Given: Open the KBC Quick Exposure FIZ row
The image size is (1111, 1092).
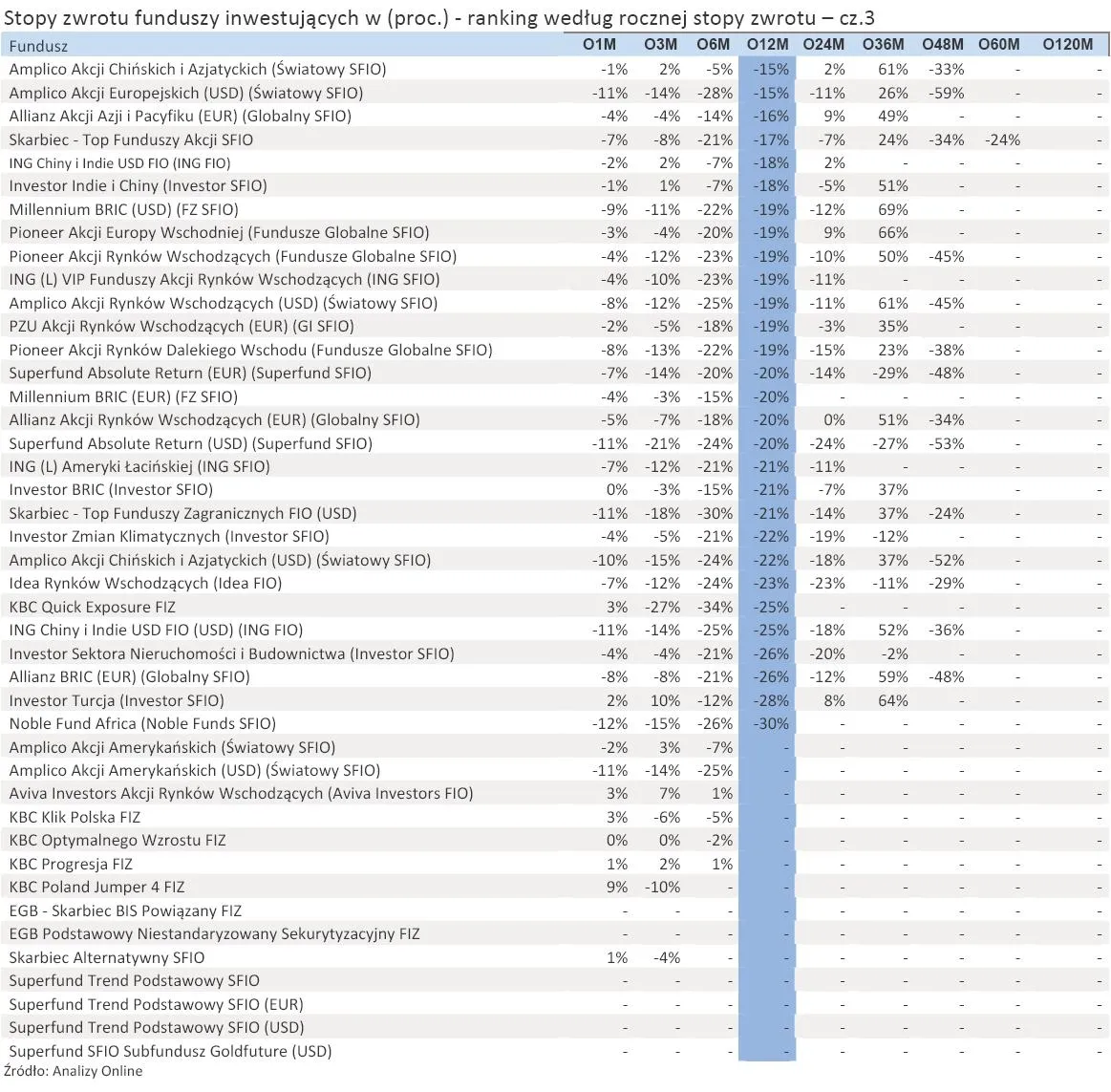Looking at the screenshot, I should [93, 607].
